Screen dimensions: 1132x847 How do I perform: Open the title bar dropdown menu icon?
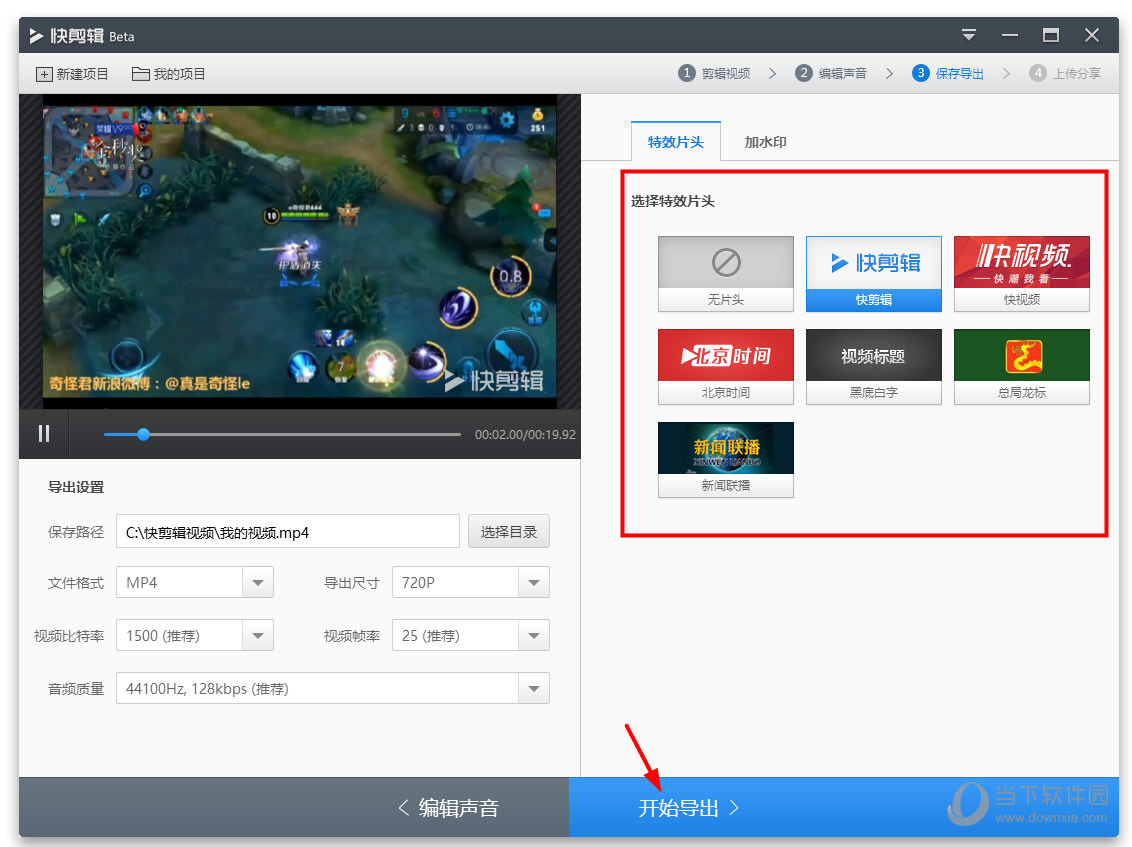coord(968,35)
